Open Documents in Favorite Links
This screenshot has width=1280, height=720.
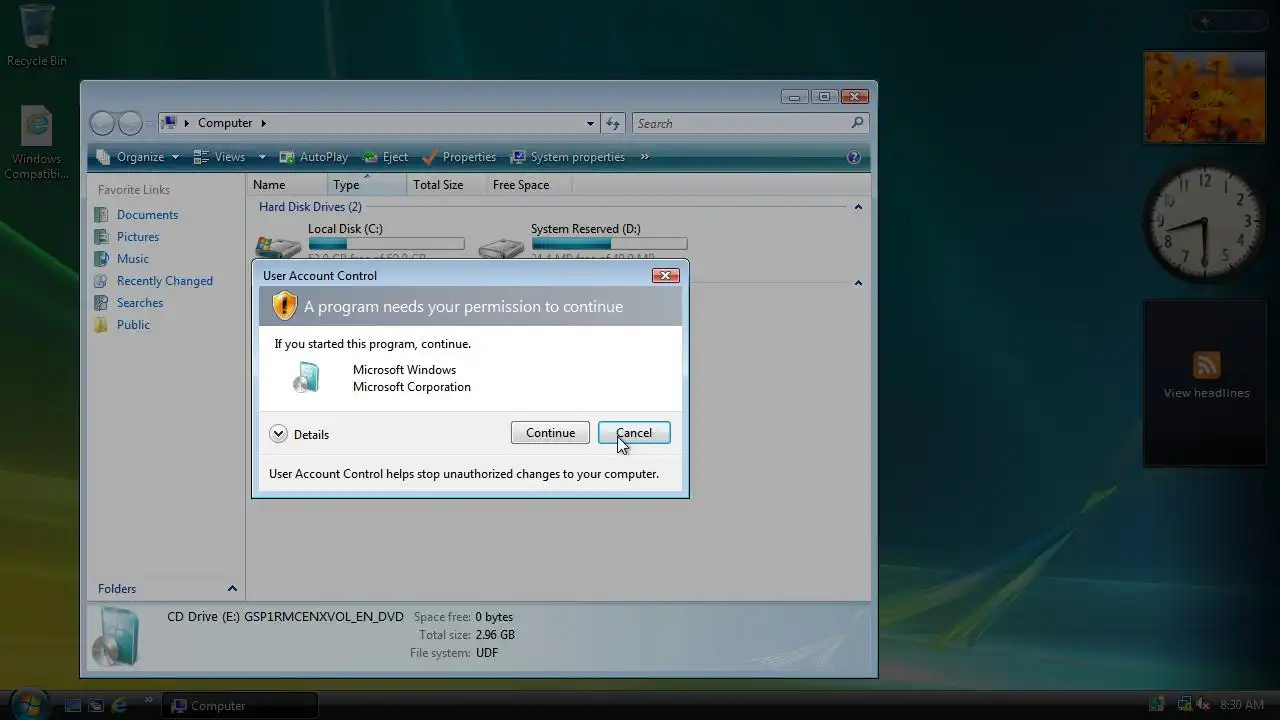(x=147, y=215)
